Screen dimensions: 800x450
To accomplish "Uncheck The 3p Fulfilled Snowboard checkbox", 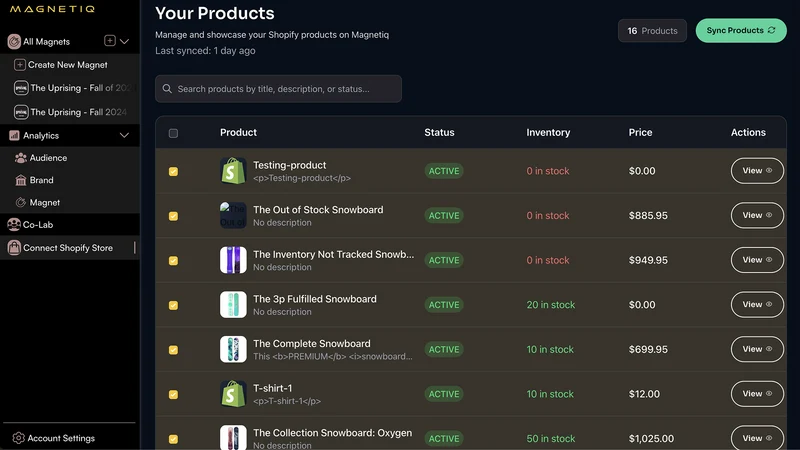I will [x=173, y=305].
